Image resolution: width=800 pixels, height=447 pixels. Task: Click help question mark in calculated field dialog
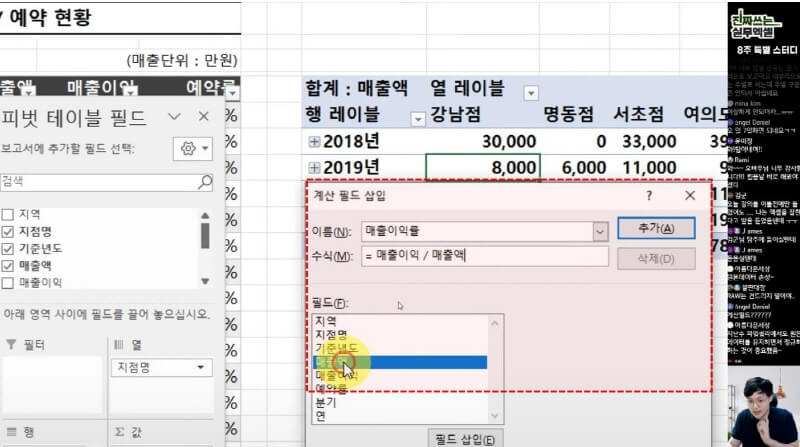[x=649, y=195]
